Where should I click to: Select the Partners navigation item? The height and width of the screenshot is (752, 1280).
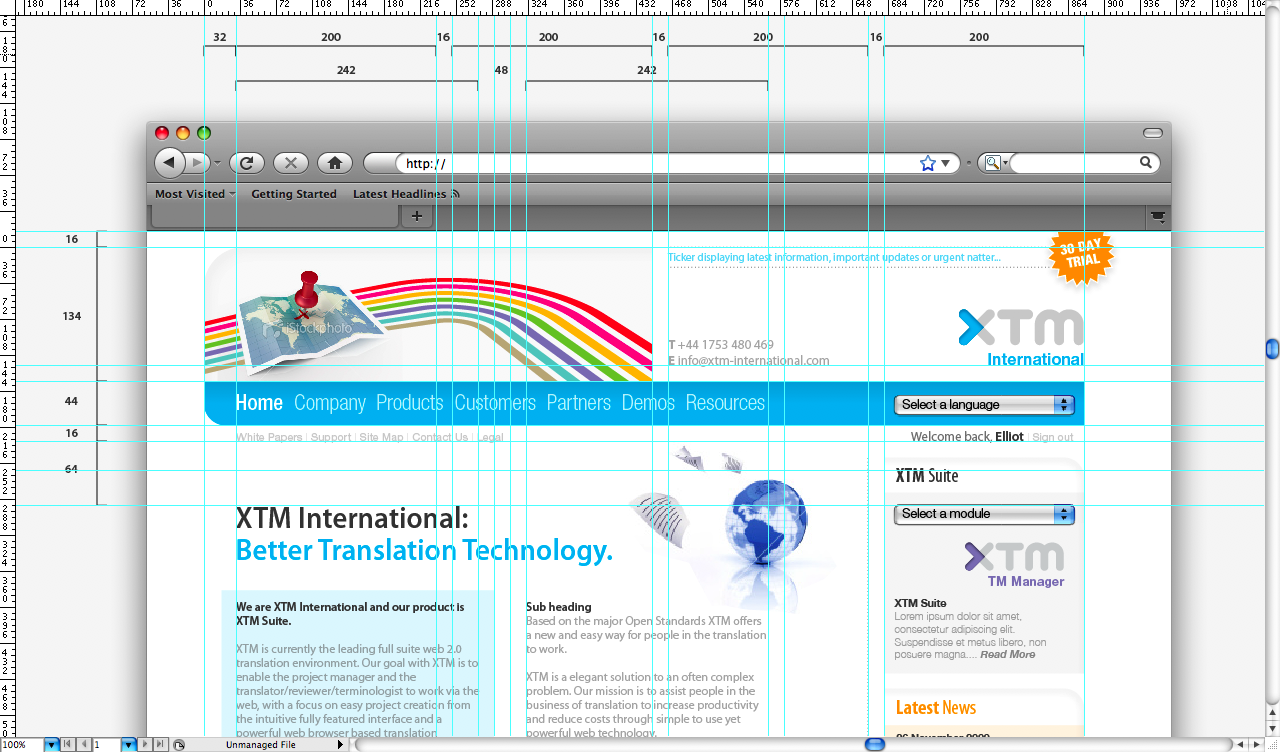(x=579, y=403)
